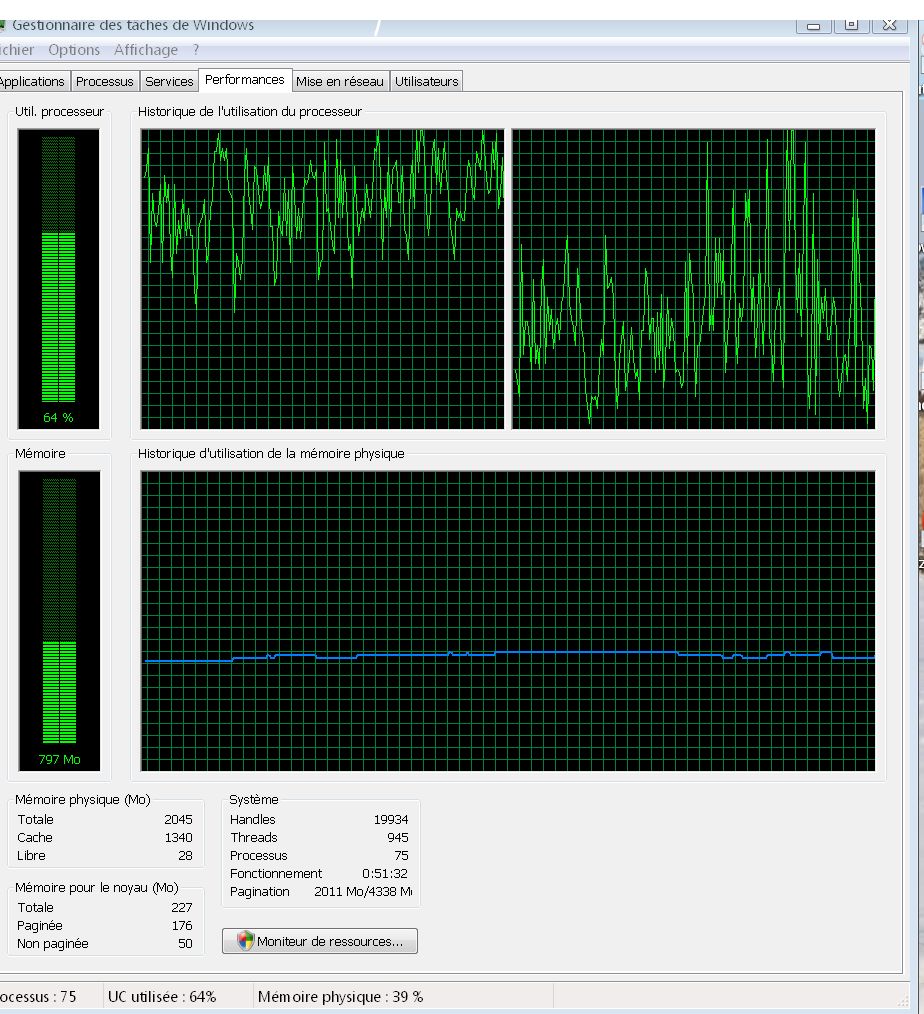Click status bar 'UC utilisée : 64%'
The height and width of the screenshot is (1014, 924).
pyautogui.click(x=162, y=997)
